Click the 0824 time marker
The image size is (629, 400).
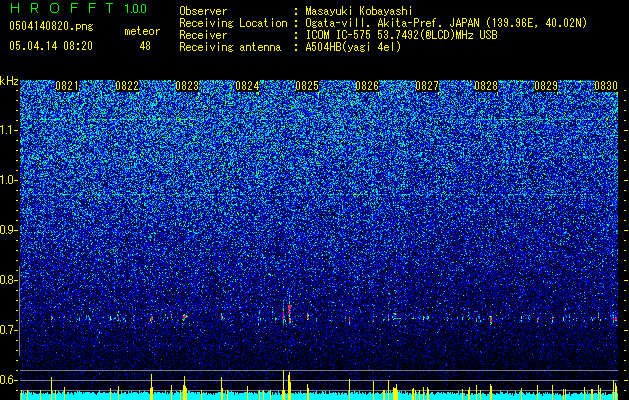[247, 86]
